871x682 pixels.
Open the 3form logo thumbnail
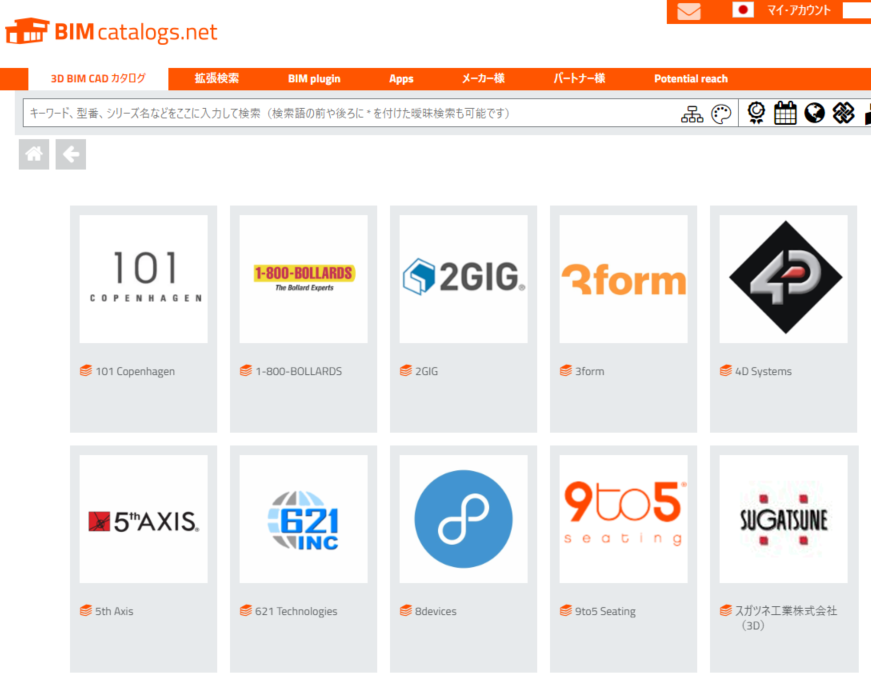[x=623, y=279]
